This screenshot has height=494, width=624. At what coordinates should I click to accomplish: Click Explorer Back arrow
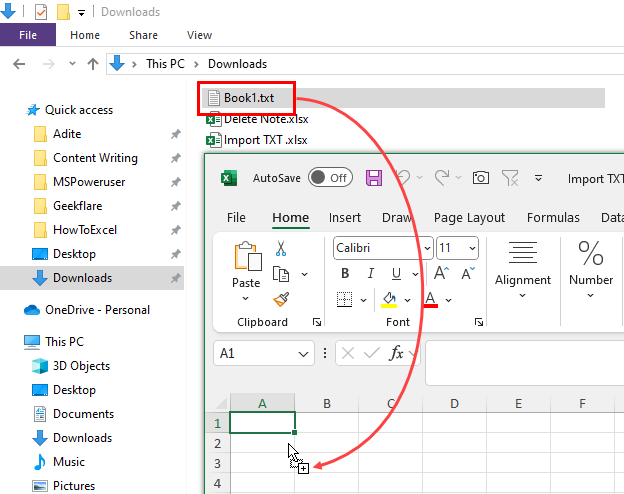coord(19,64)
